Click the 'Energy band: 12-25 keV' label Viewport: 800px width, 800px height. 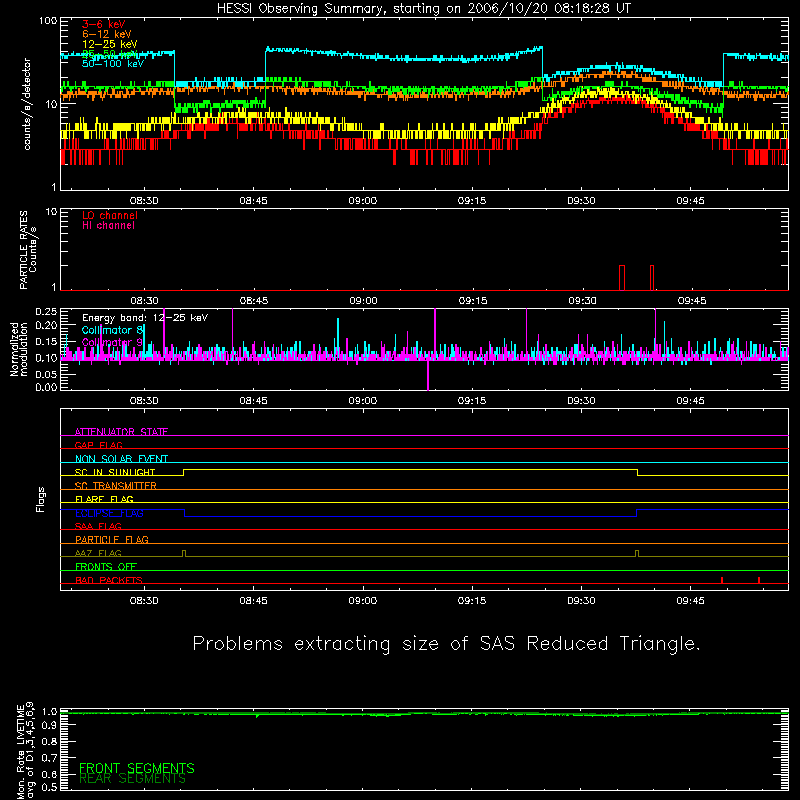(145, 318)
